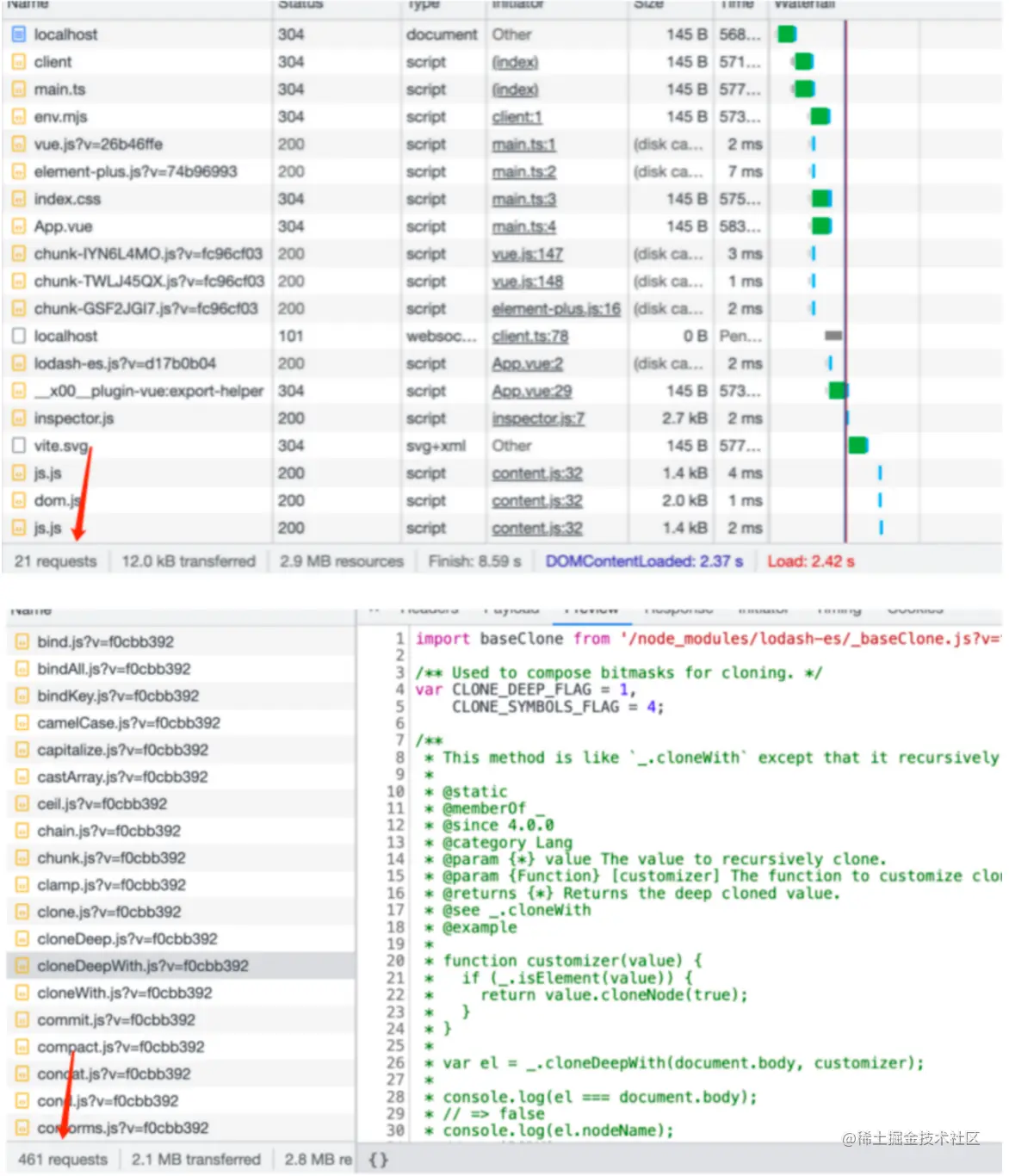Click the script icon of vue.js?v=26b46ffe
Image resolution: width=1009 pixels, height=1176 pixels.
coord(19,145)
